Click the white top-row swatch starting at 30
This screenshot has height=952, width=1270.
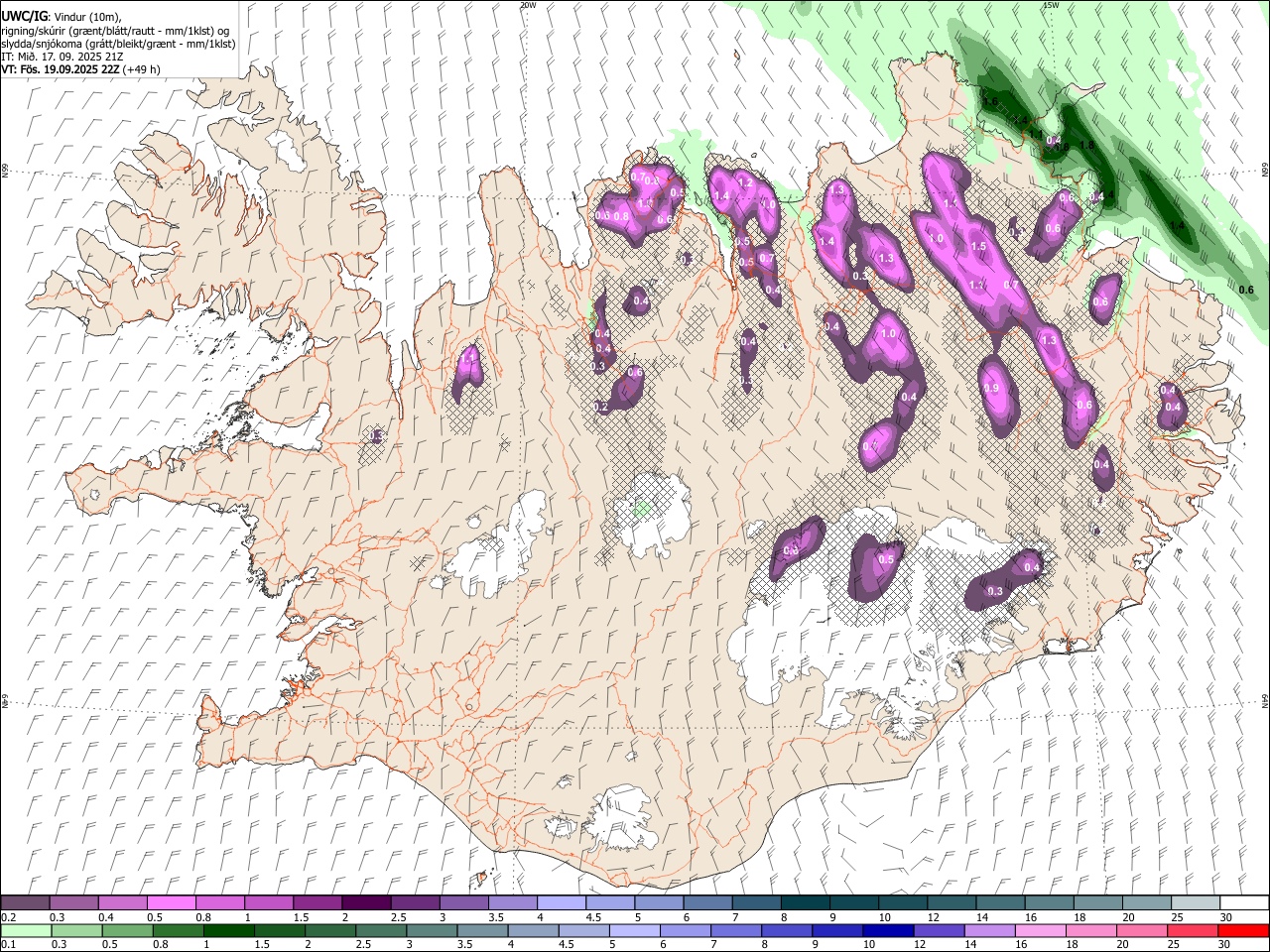pos(1244,903)
